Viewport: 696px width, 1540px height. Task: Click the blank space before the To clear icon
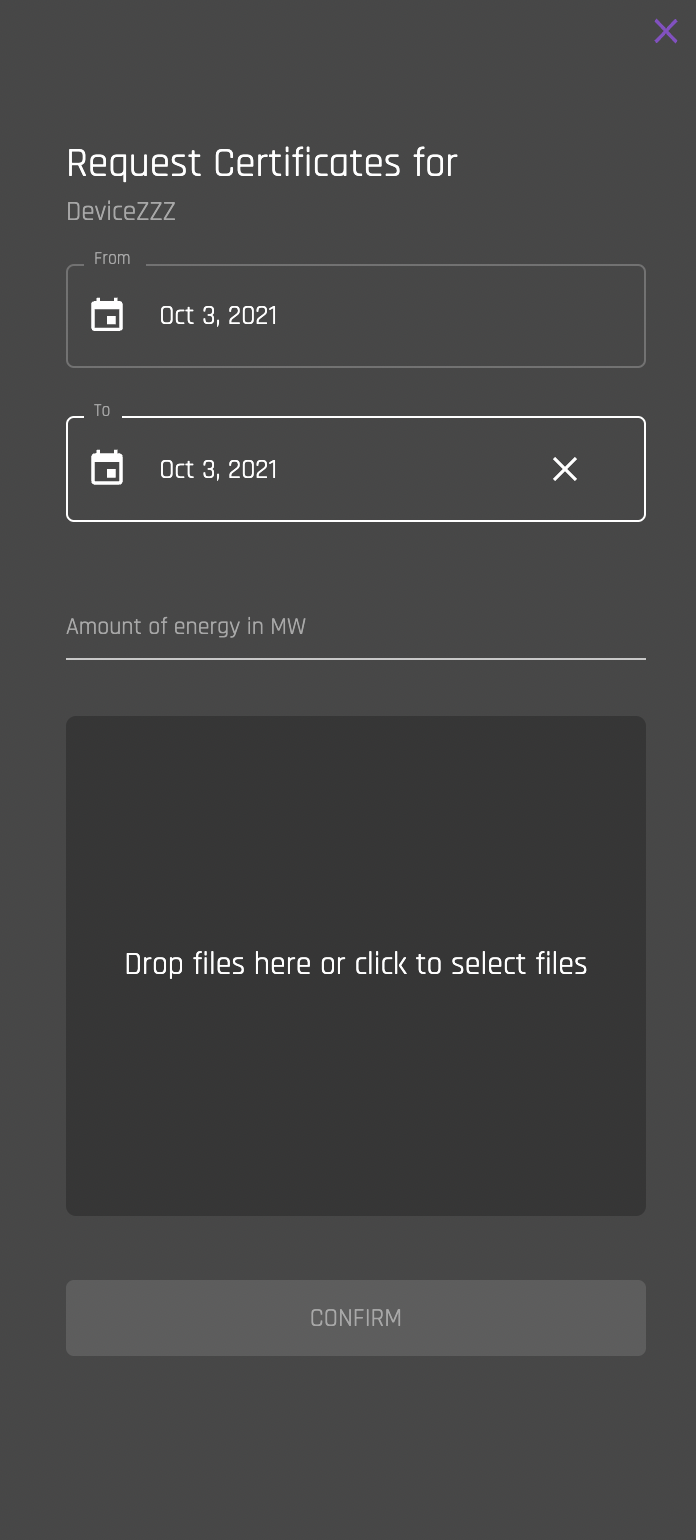click(410, 469)
